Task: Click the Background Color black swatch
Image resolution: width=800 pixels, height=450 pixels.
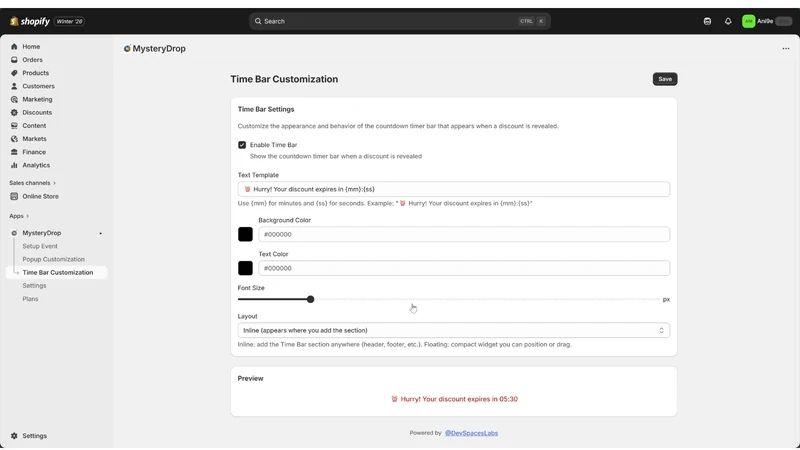Action: 245,234
